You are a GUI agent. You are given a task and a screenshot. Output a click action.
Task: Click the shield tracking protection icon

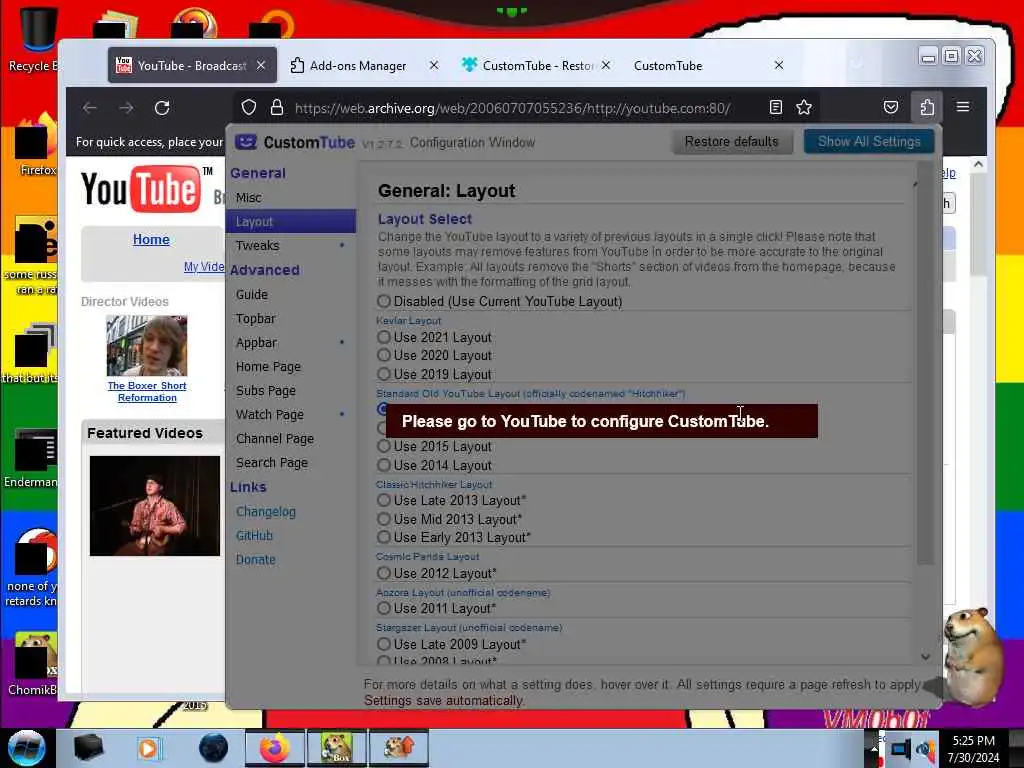coord(249,108)
